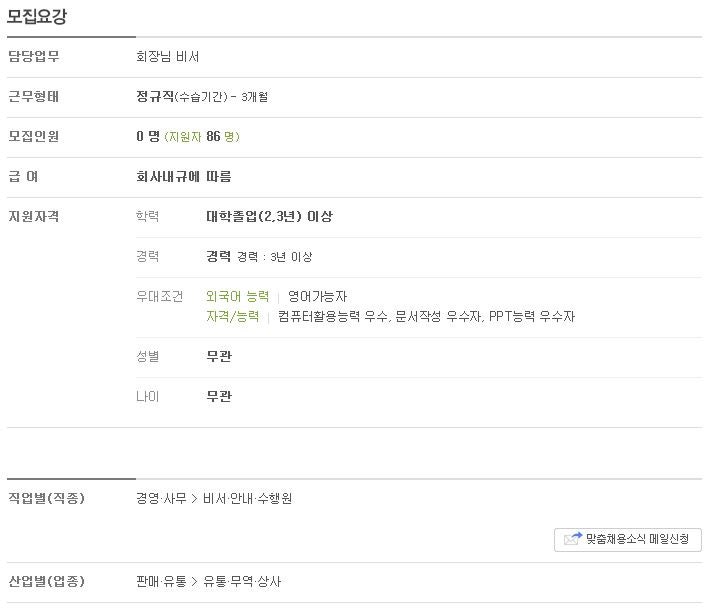The width and height of the screenshot is (710, 613).
Task: Click the 산업별(업종) label
Action: click(47, 581)
